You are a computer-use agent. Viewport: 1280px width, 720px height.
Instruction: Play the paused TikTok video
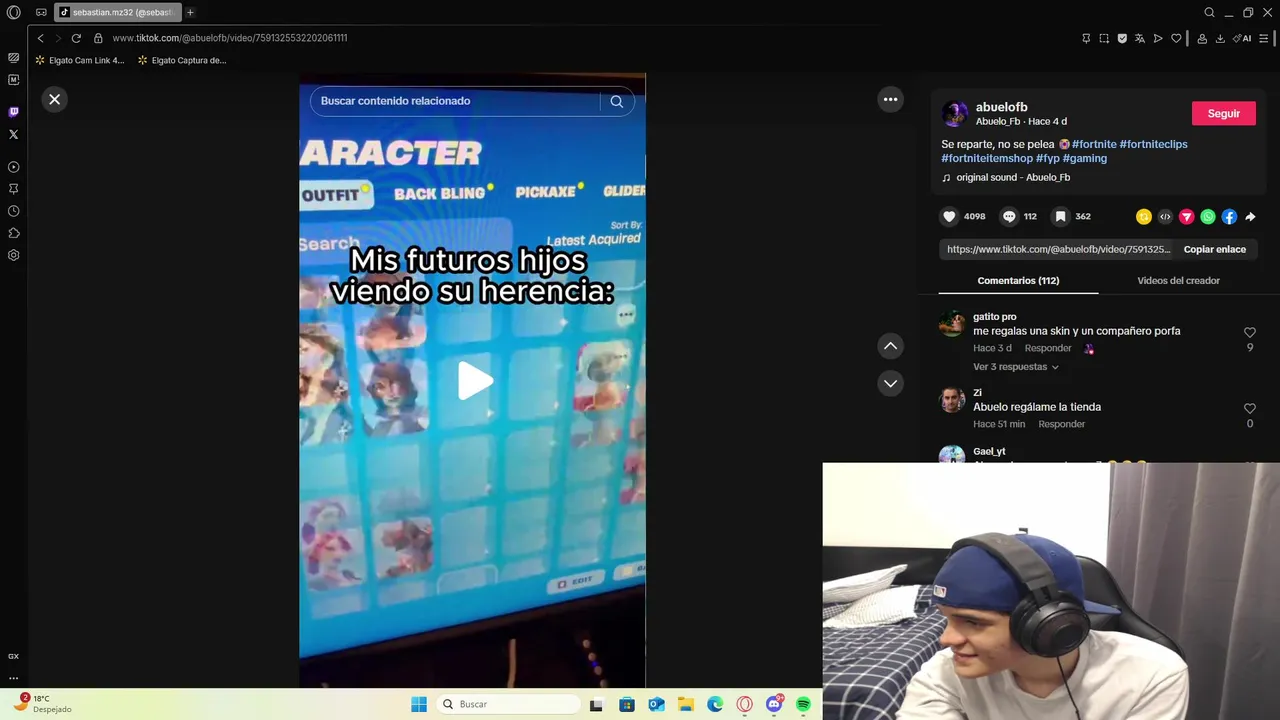[474, 381]
